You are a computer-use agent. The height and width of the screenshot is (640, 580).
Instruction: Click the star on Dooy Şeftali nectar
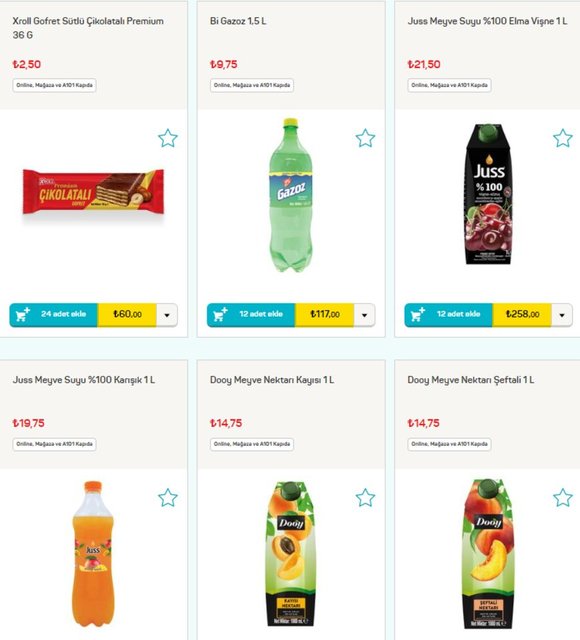pyautogui.click(x=563, y=498)
